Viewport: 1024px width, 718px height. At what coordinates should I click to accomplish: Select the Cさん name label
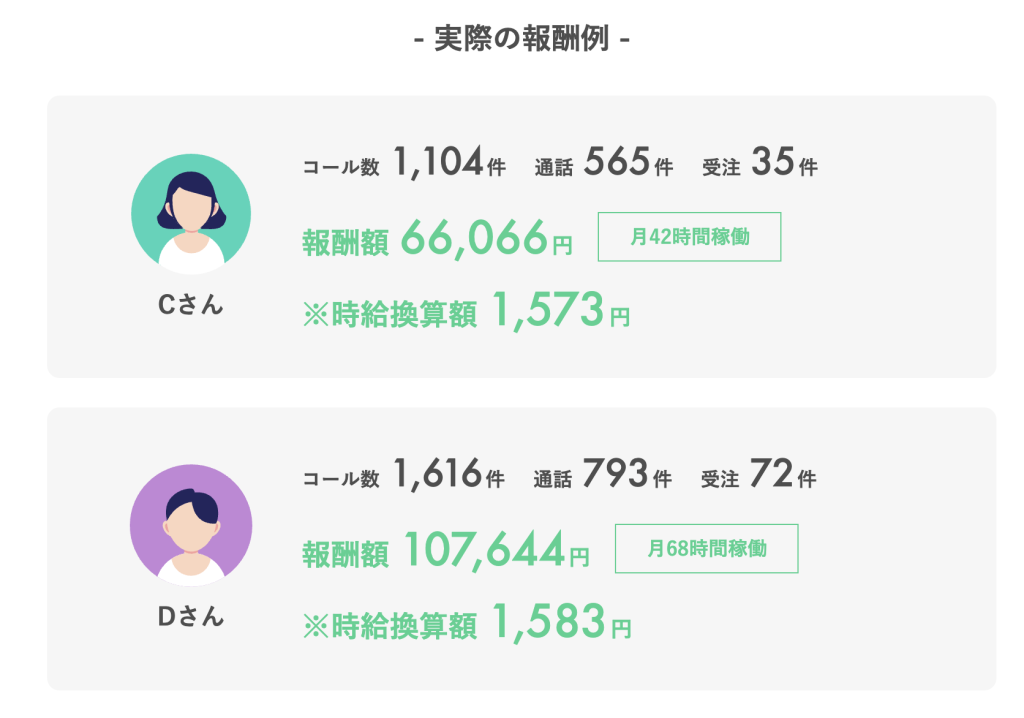tap(191, 306)
